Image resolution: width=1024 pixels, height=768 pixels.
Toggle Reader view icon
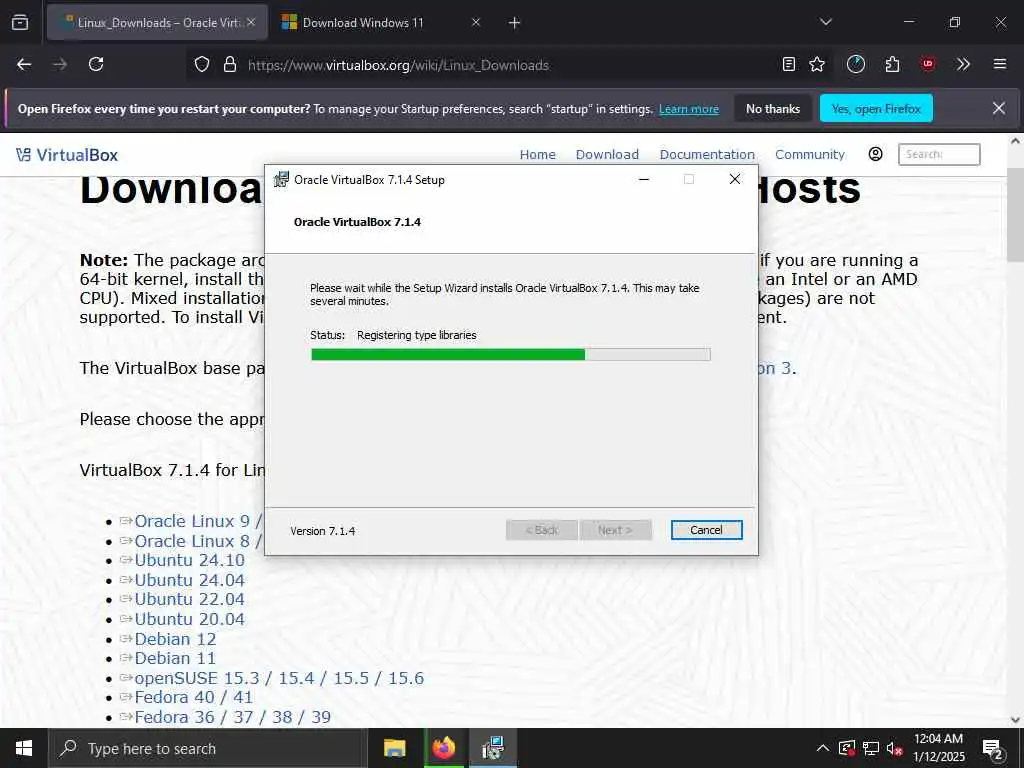[789, 65]
